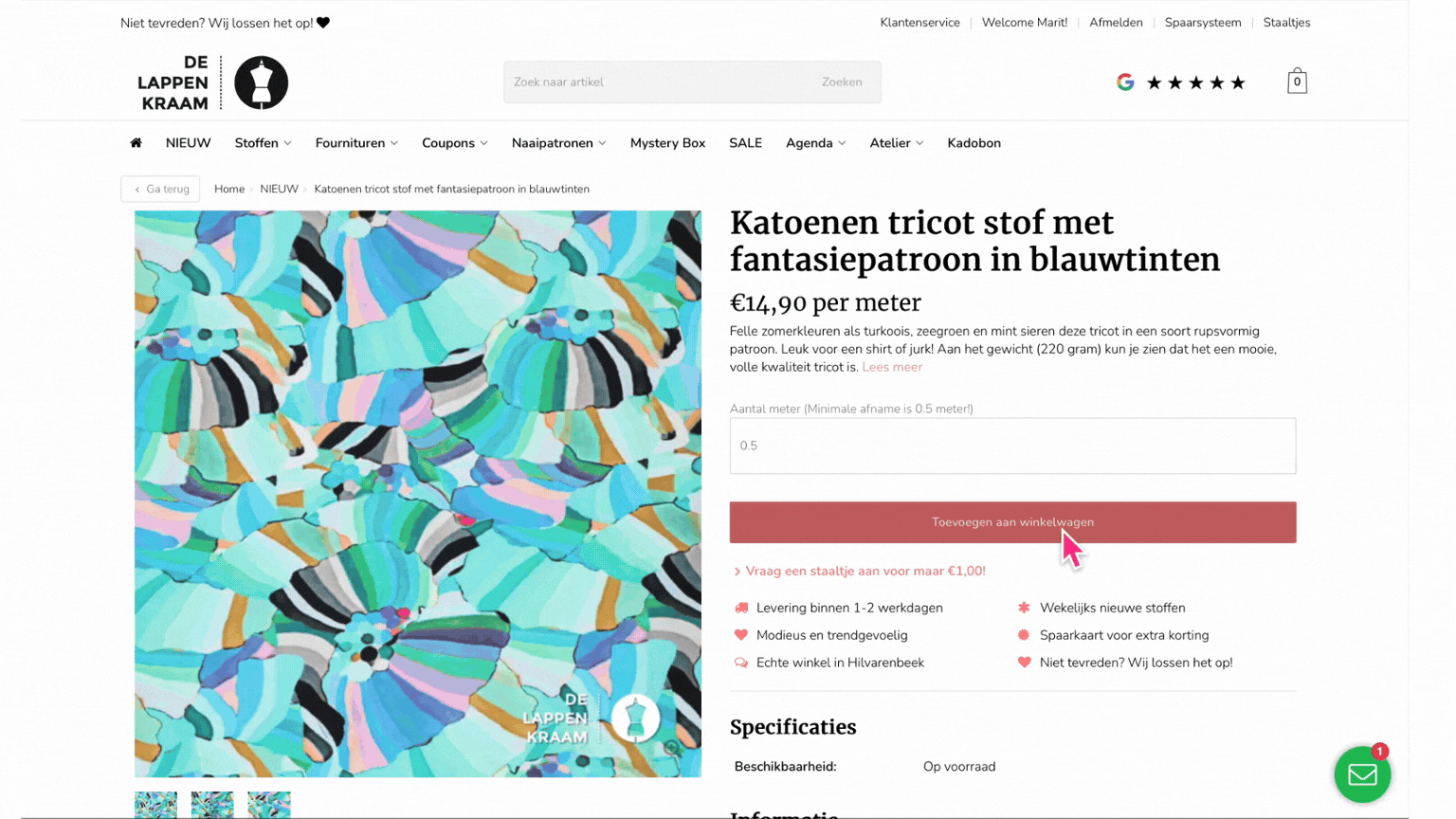Add to cart with Toevoegen aan winkelwagen
Image resolution: width=1456 pixels, height=819 pixels.
coord(1012,522)
